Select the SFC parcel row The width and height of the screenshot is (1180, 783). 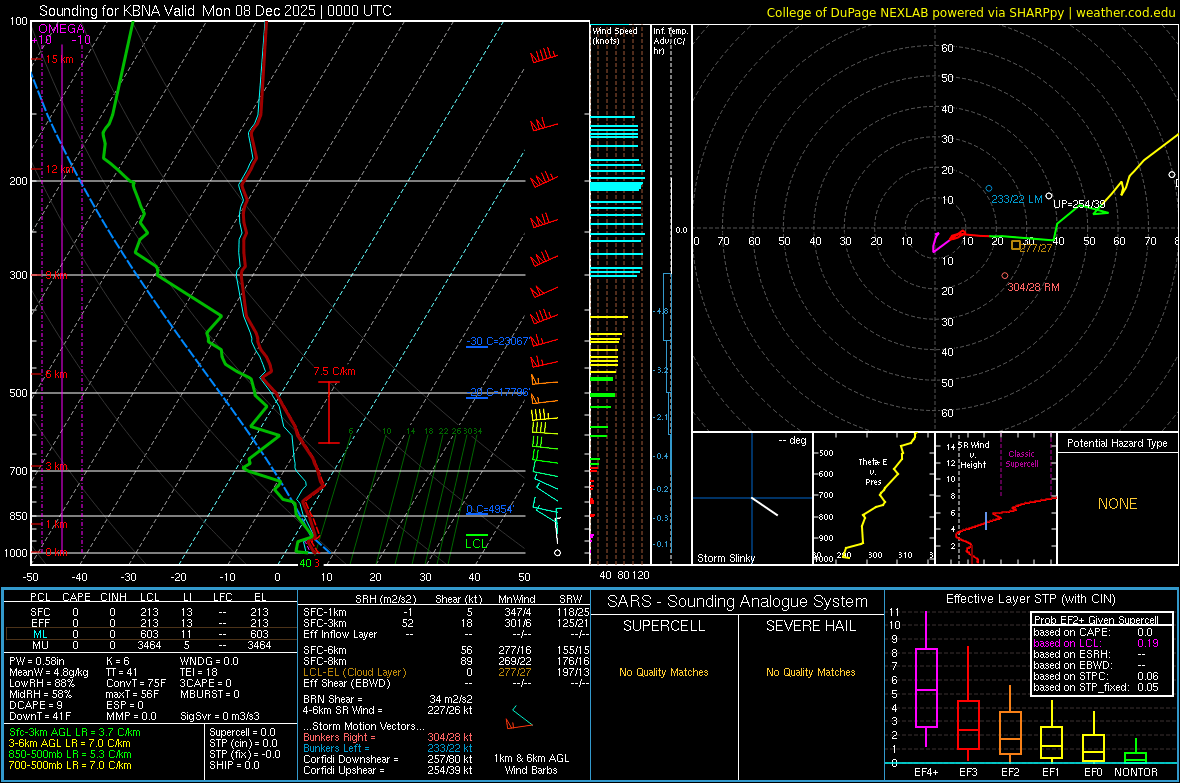click(149, 612)
